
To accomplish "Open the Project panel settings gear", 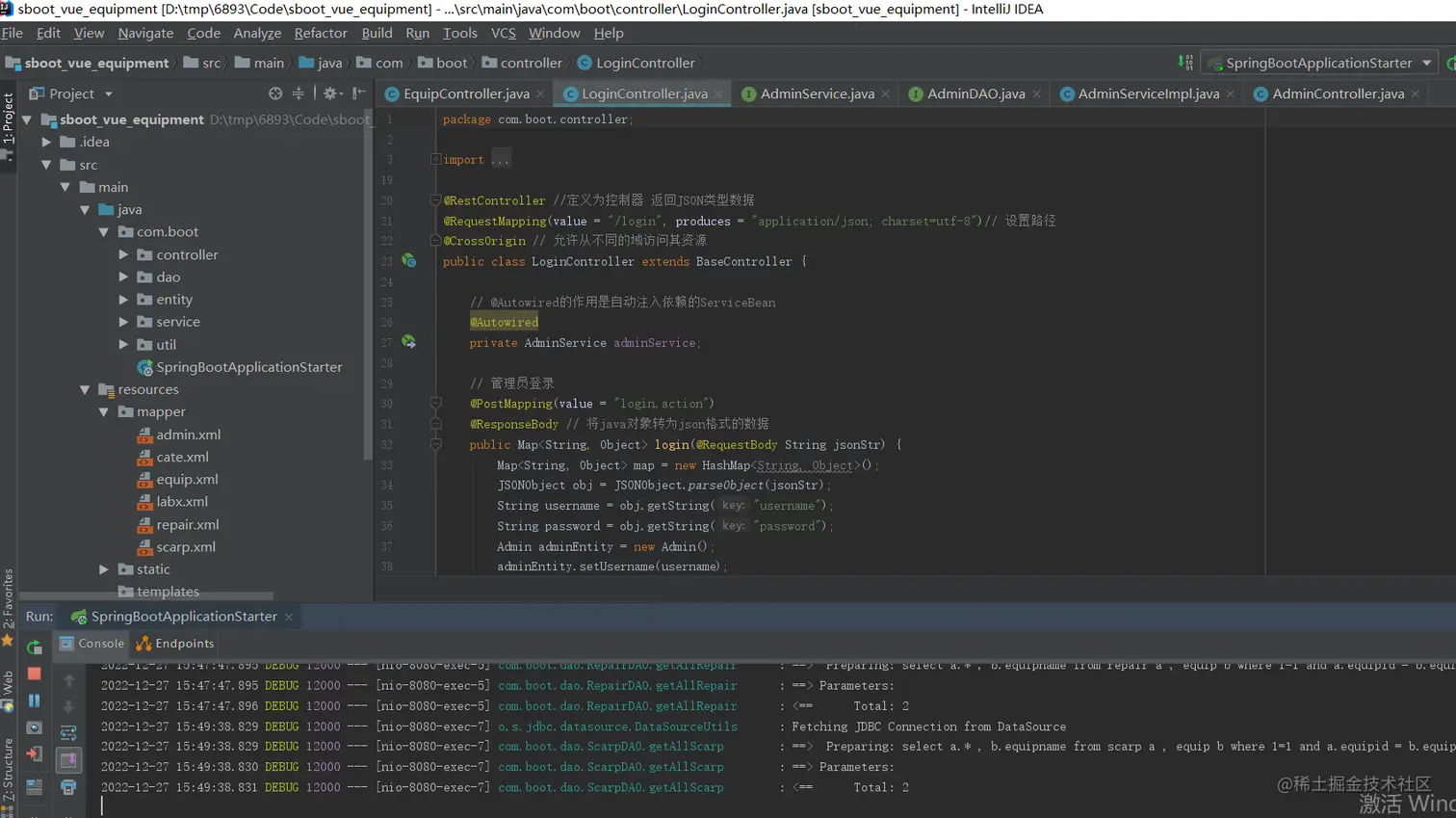I will (x=329, y=93).
